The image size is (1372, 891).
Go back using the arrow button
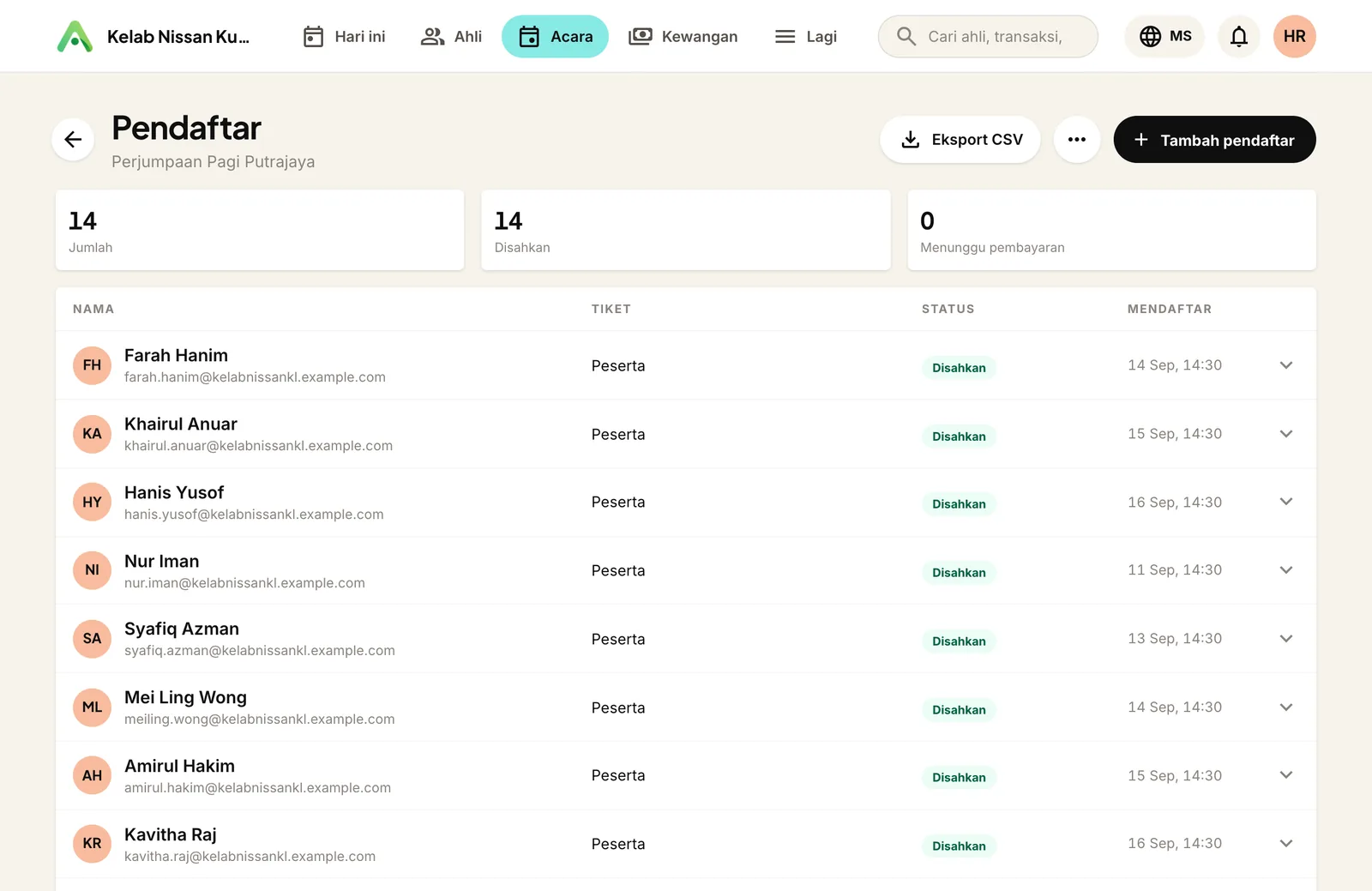pos(73,139)
